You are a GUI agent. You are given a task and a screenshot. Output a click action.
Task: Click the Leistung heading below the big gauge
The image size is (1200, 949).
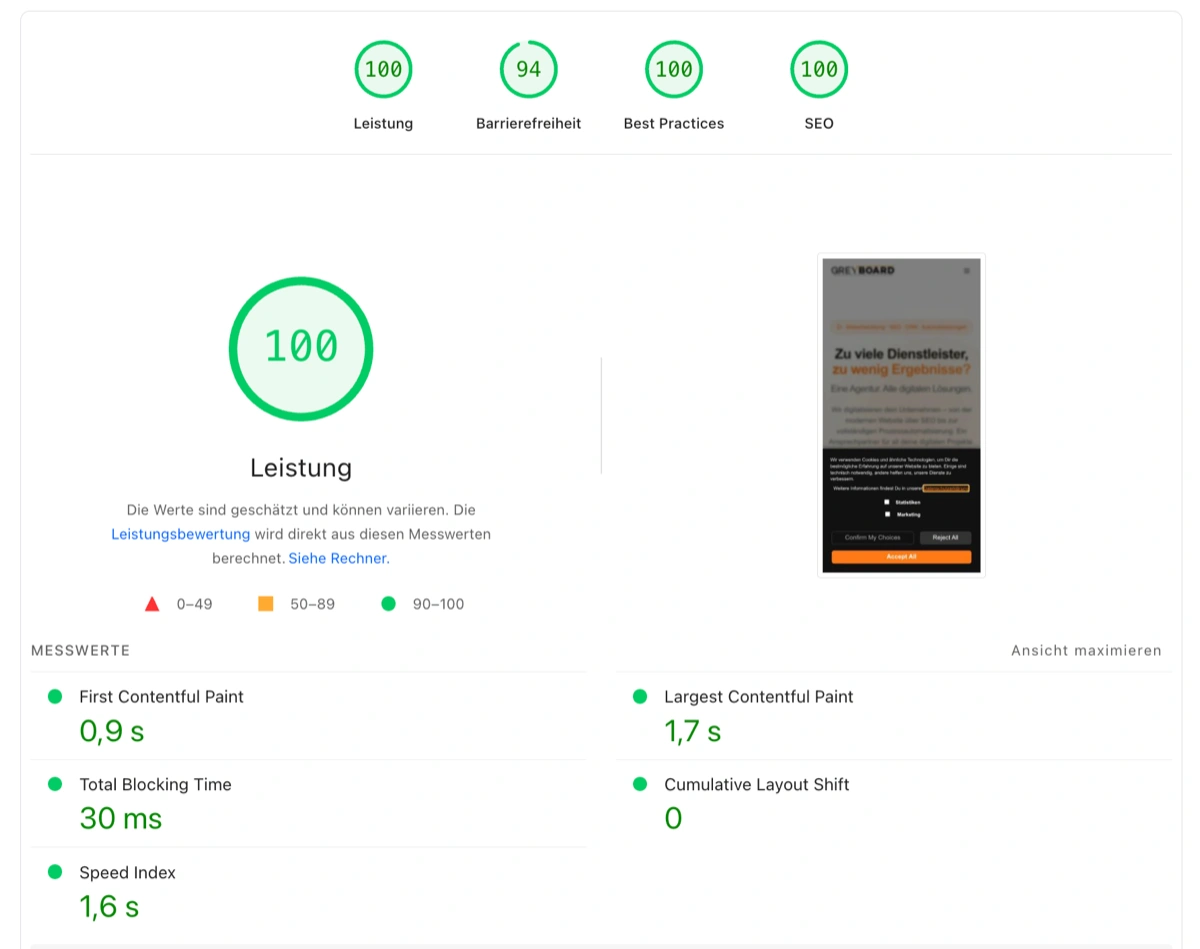(x=301, y=468)
